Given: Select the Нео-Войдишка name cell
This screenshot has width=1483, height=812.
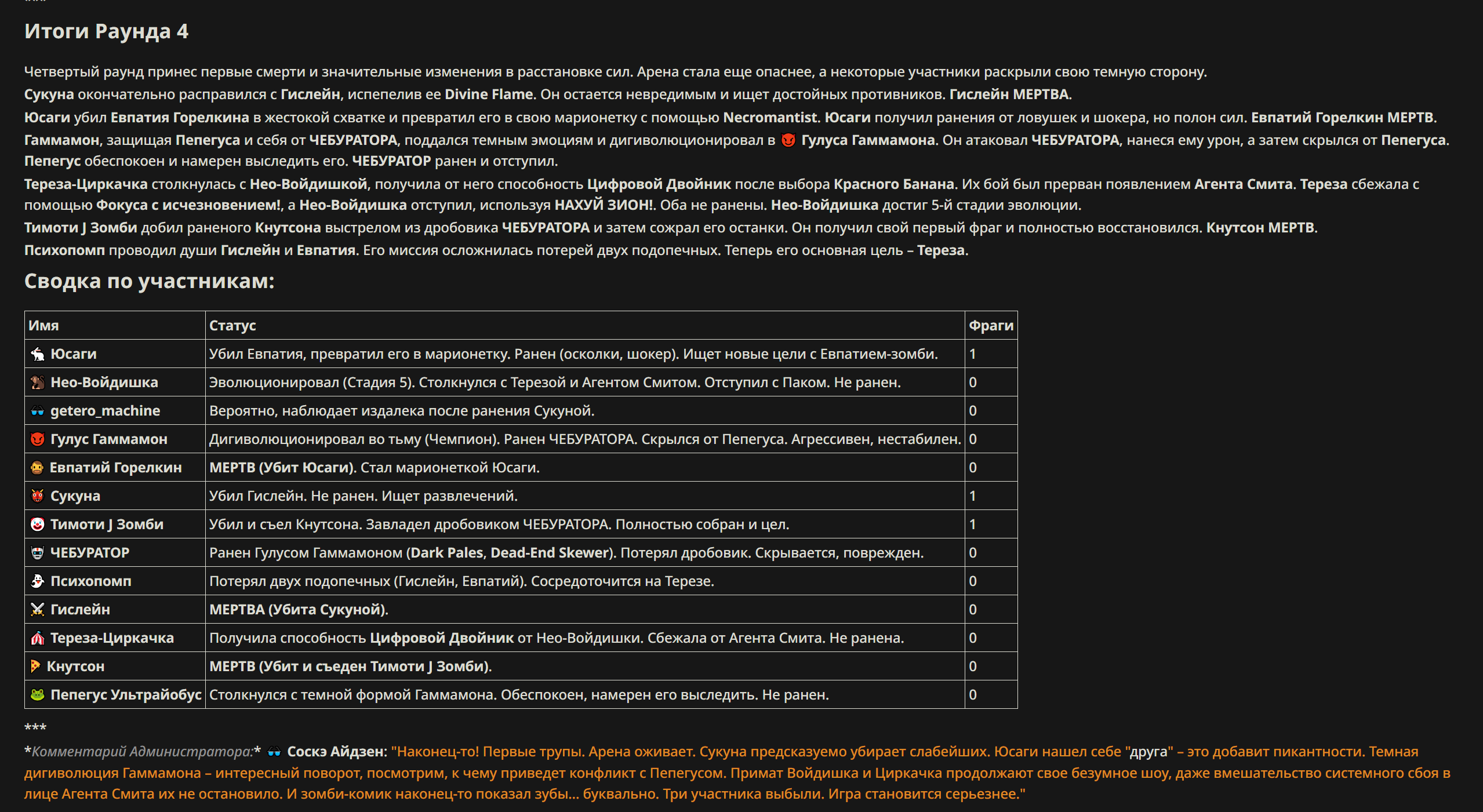Looking at the screenshot, I should pos(115,383).
